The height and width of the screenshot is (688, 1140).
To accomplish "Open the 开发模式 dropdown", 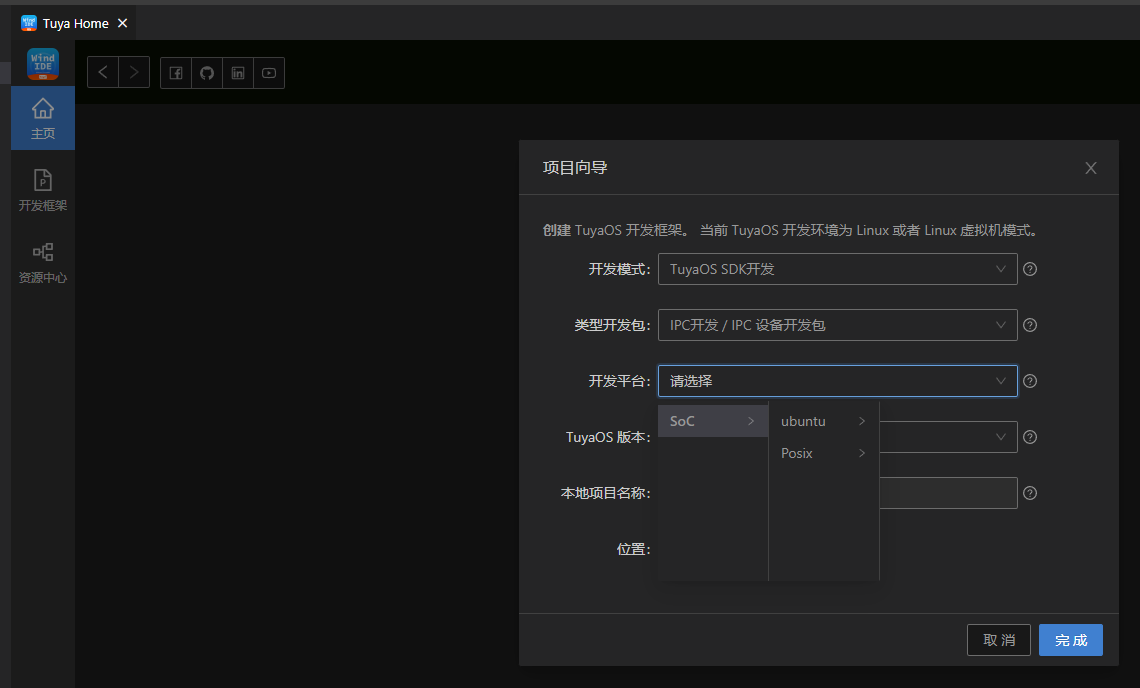I will click(x=837, y=269).
